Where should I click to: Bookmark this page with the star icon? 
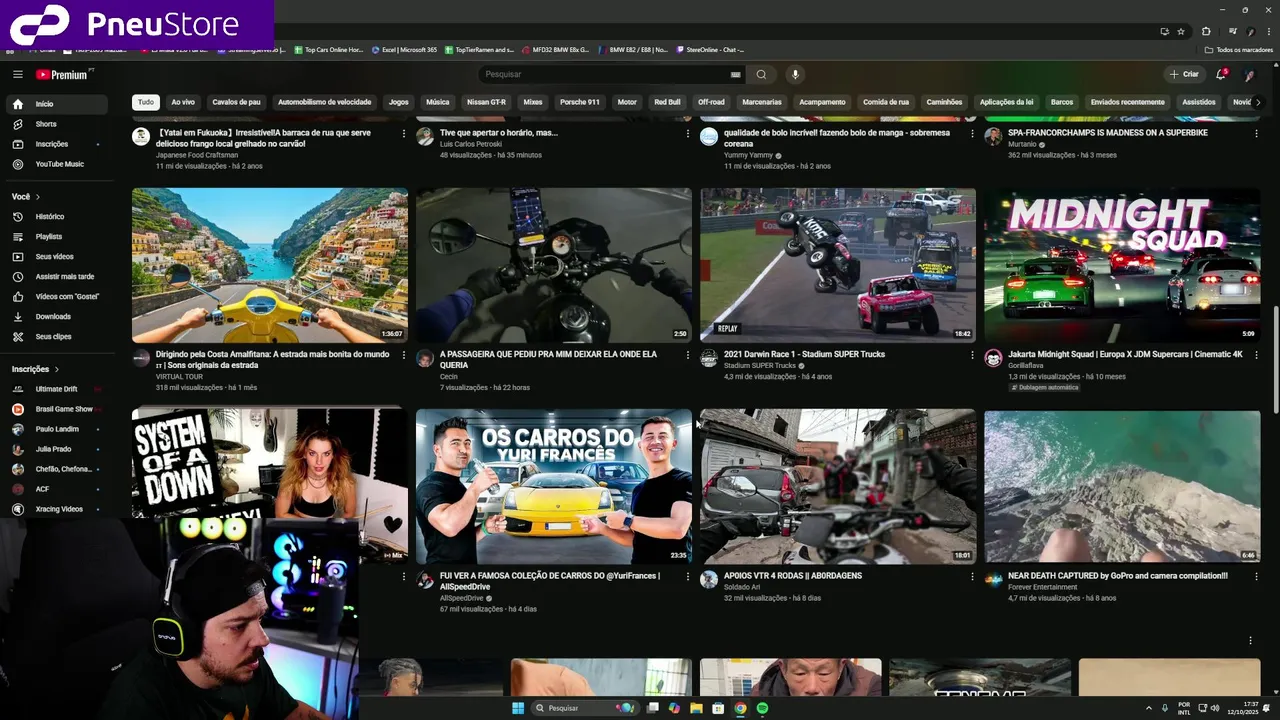click(1181, 31)
